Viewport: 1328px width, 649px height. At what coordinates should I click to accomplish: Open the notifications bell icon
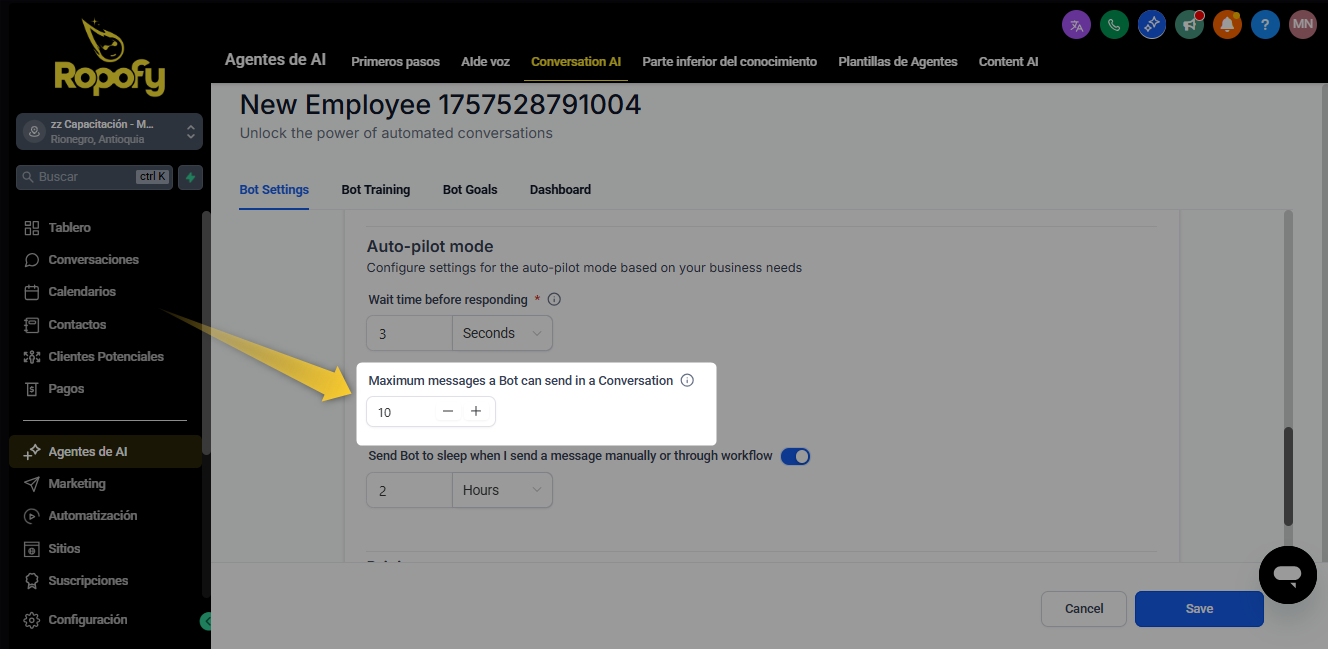tap(1227, 25)
